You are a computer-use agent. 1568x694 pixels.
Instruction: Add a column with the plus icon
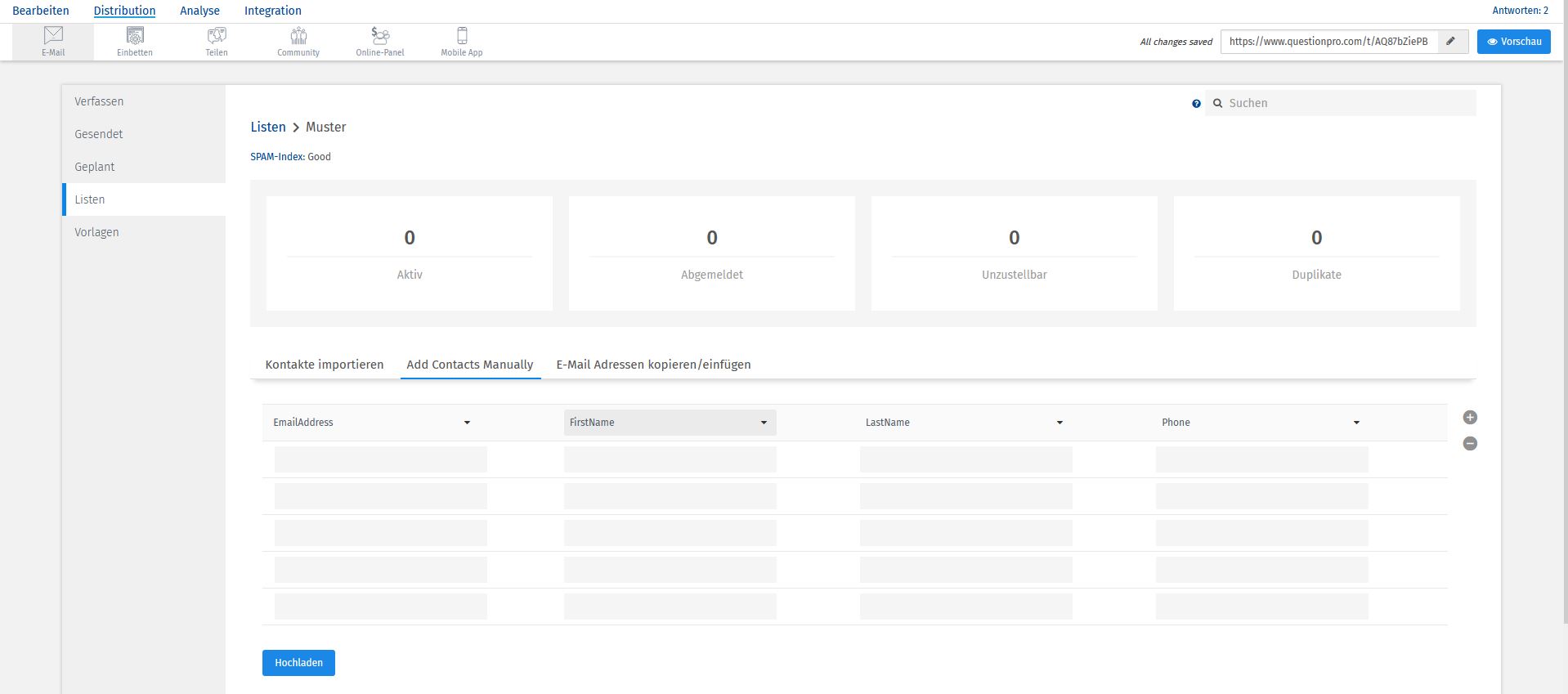click(x=1470, y=418)
